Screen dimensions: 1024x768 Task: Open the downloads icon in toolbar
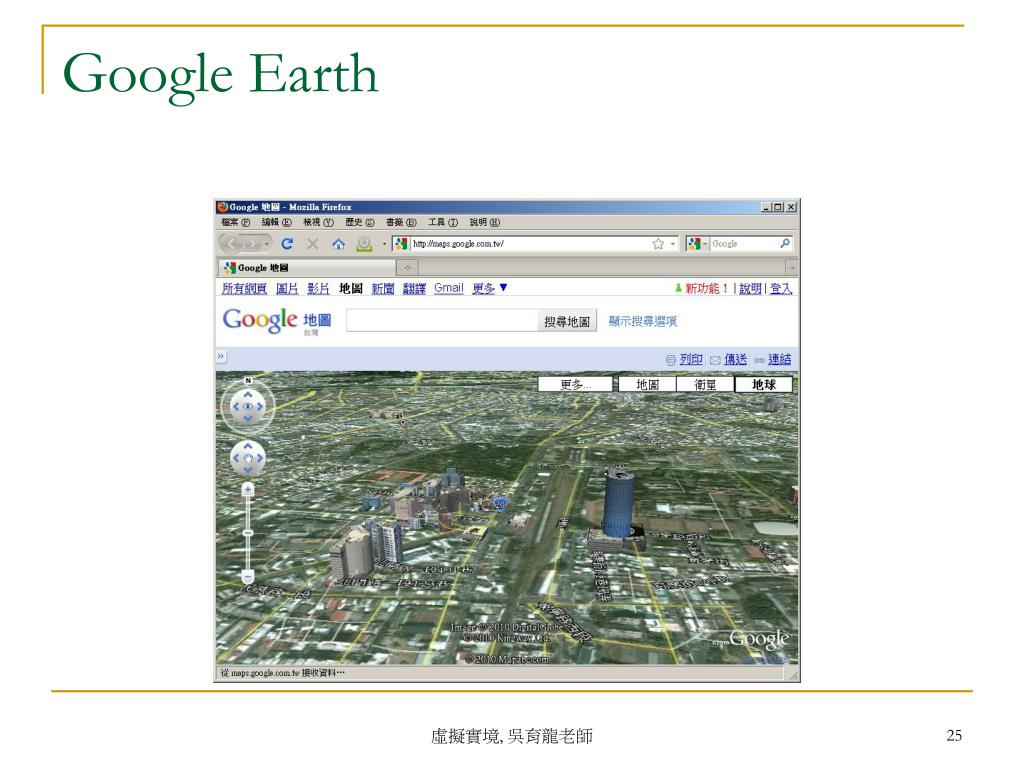point(364,244)
